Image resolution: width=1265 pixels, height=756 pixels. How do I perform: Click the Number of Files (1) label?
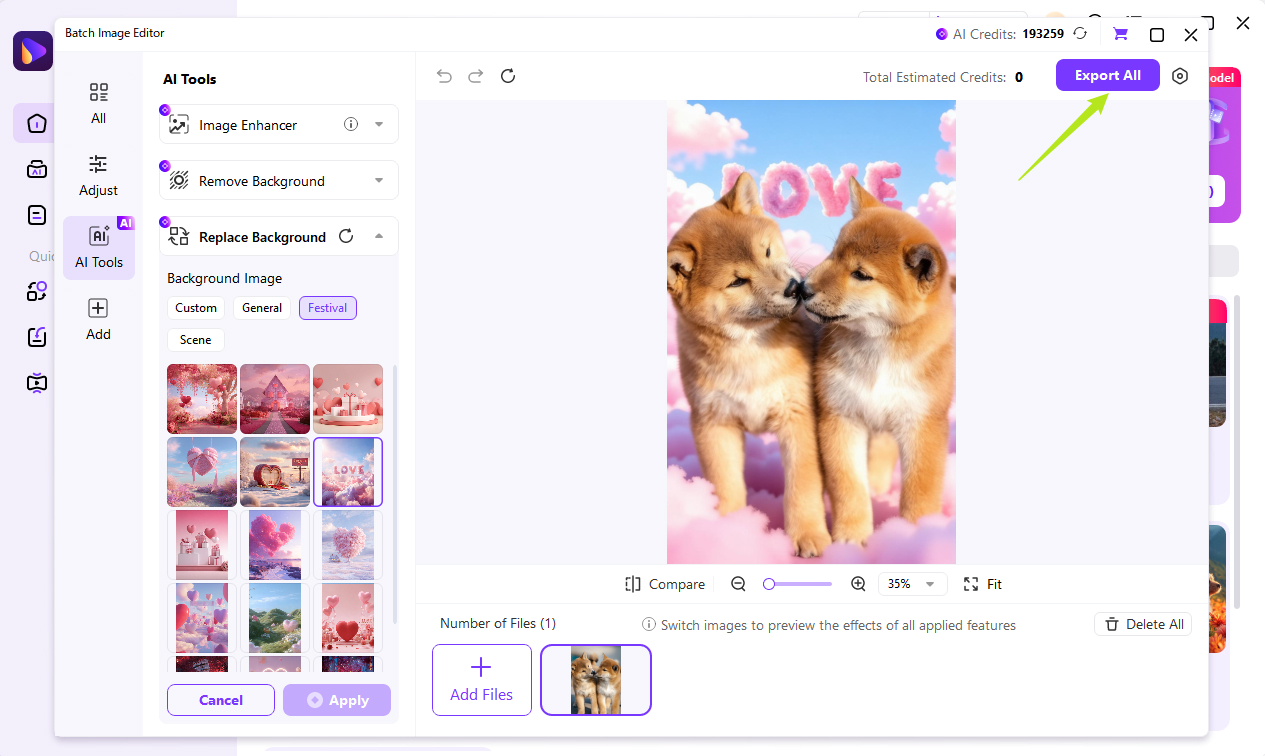(x=498, y=624)
